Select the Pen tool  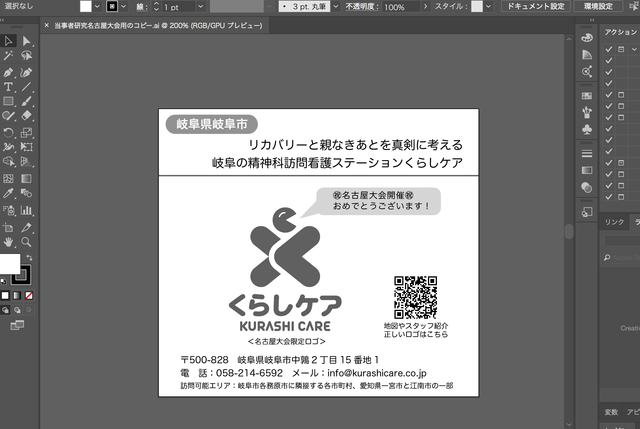tap(8, 73)
